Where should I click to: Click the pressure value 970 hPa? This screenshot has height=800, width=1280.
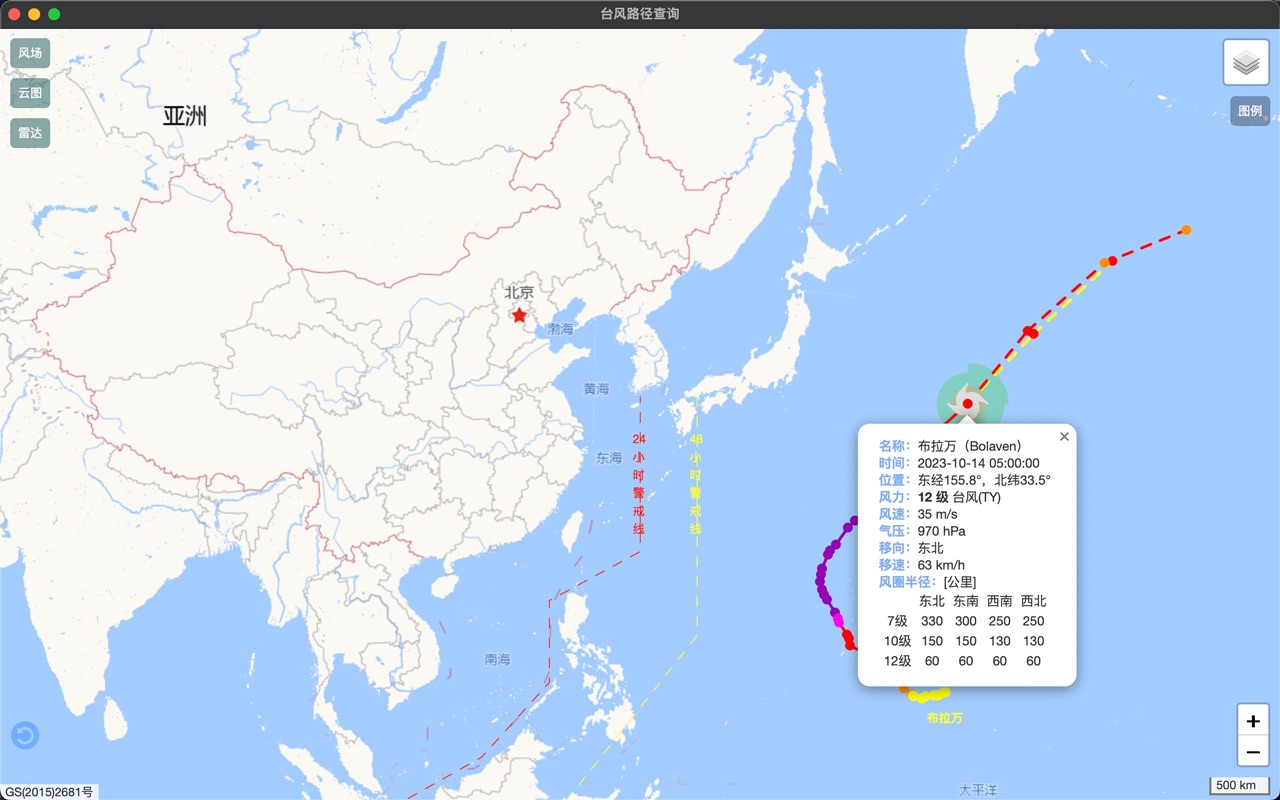tap(942, 531)
